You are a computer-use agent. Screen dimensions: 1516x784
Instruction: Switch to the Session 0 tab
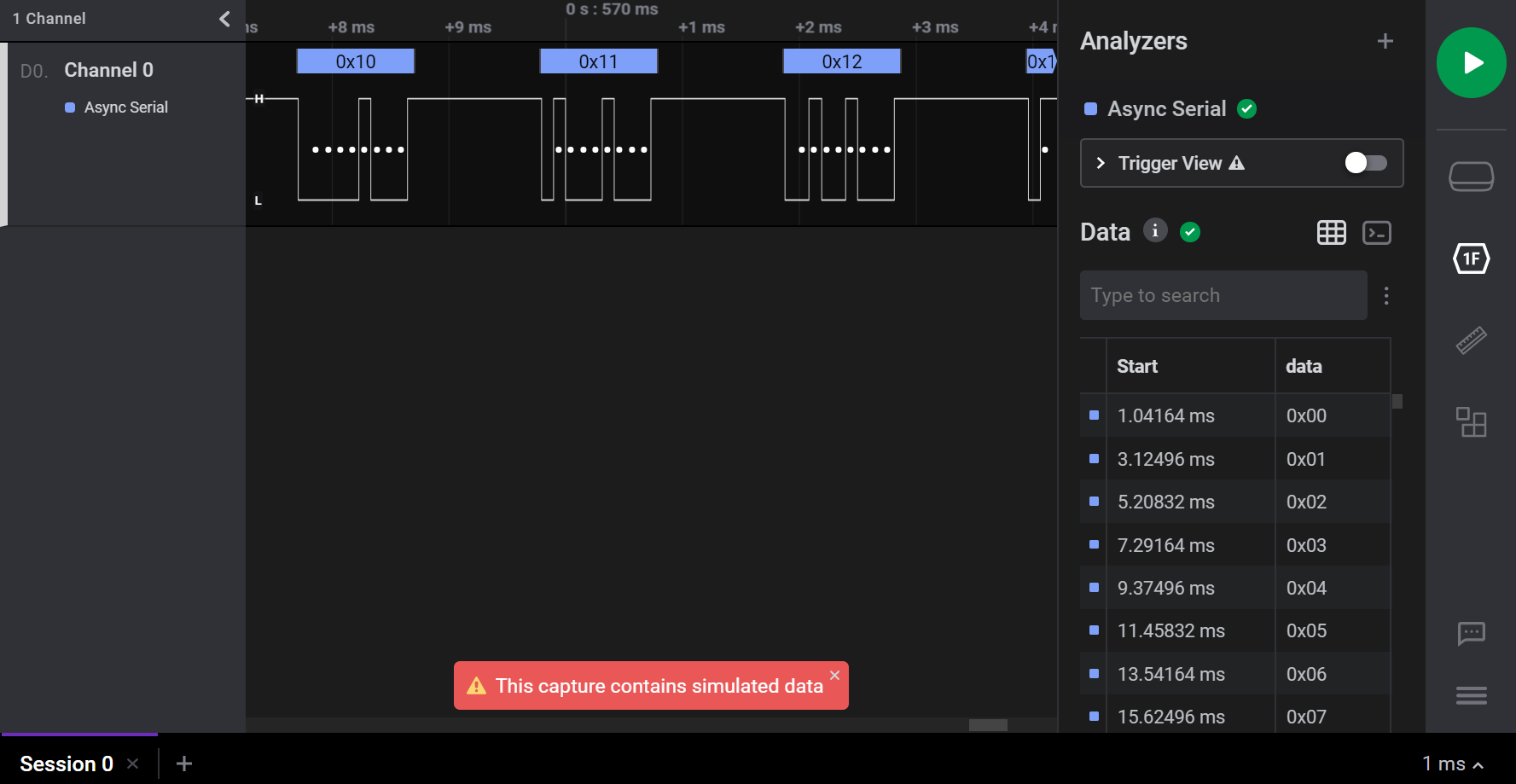point(67,763)
